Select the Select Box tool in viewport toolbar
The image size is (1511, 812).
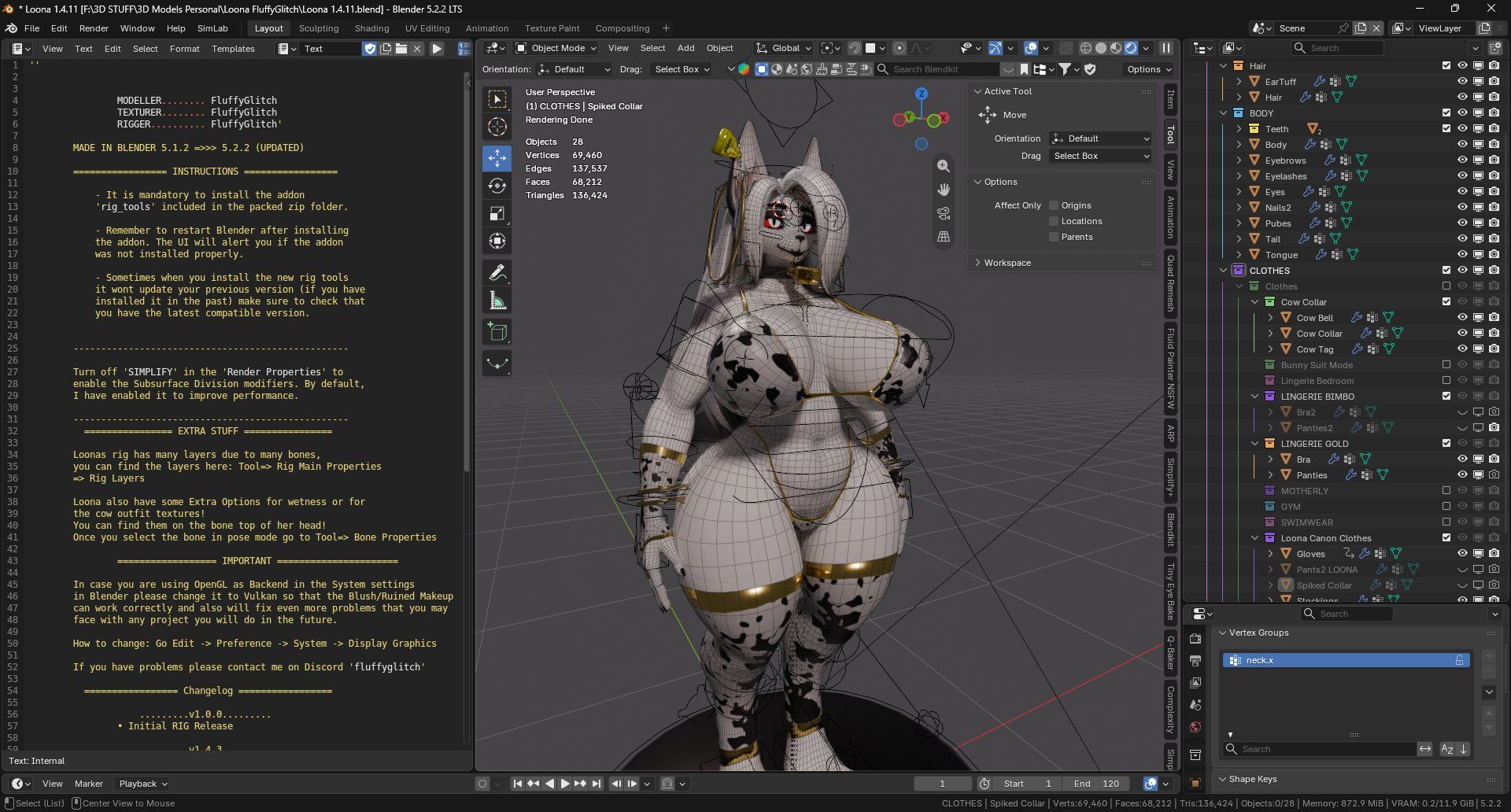pos(497,99)
